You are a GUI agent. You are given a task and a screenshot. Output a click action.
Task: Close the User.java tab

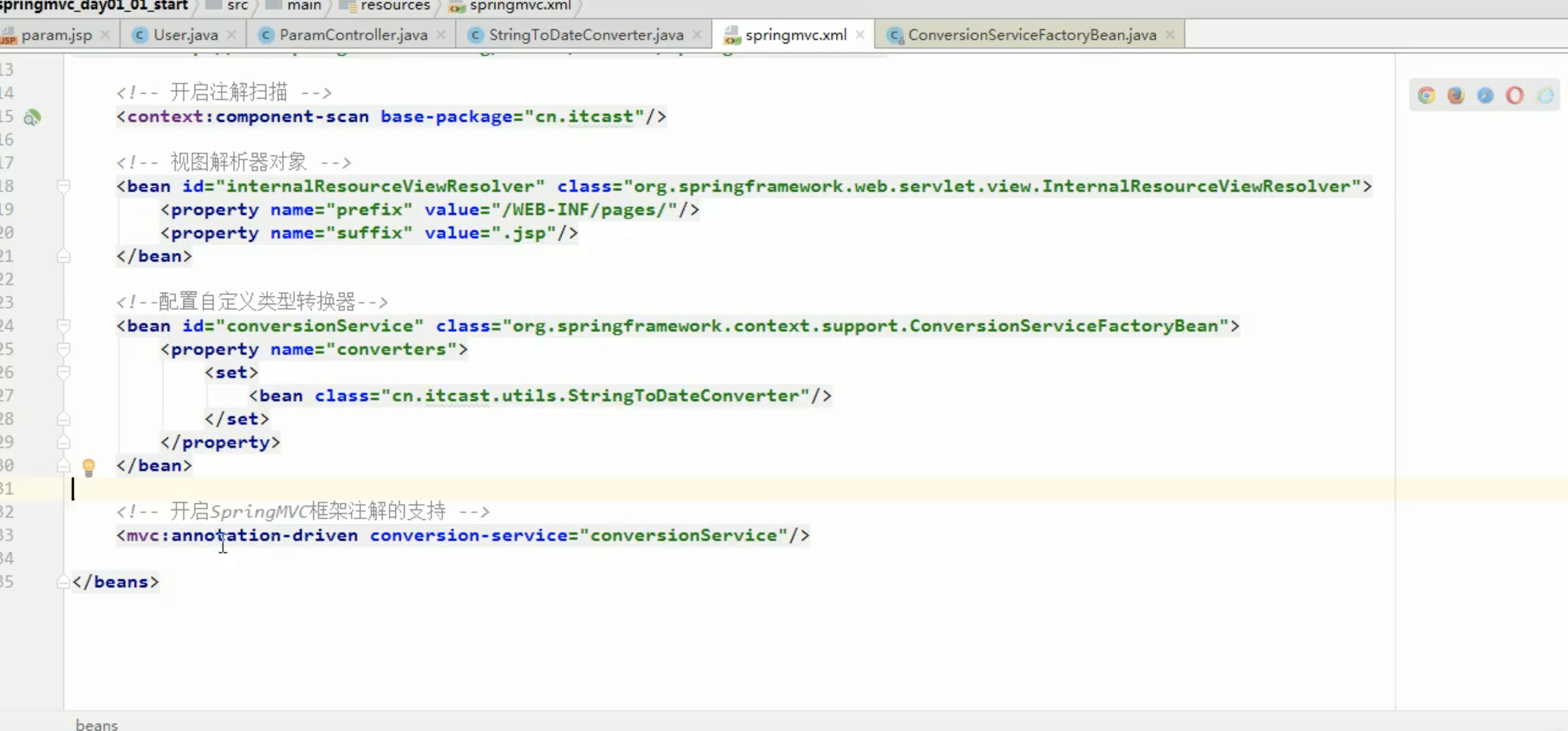(x=231, y=35)
